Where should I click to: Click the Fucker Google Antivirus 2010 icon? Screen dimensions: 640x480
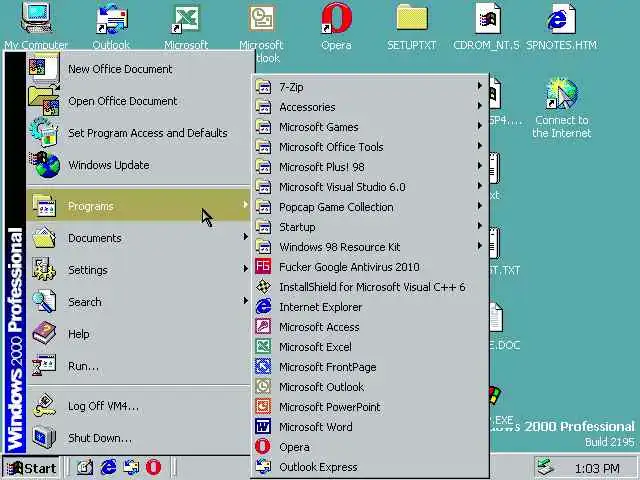pyautogui.click(x=263, y=267)
